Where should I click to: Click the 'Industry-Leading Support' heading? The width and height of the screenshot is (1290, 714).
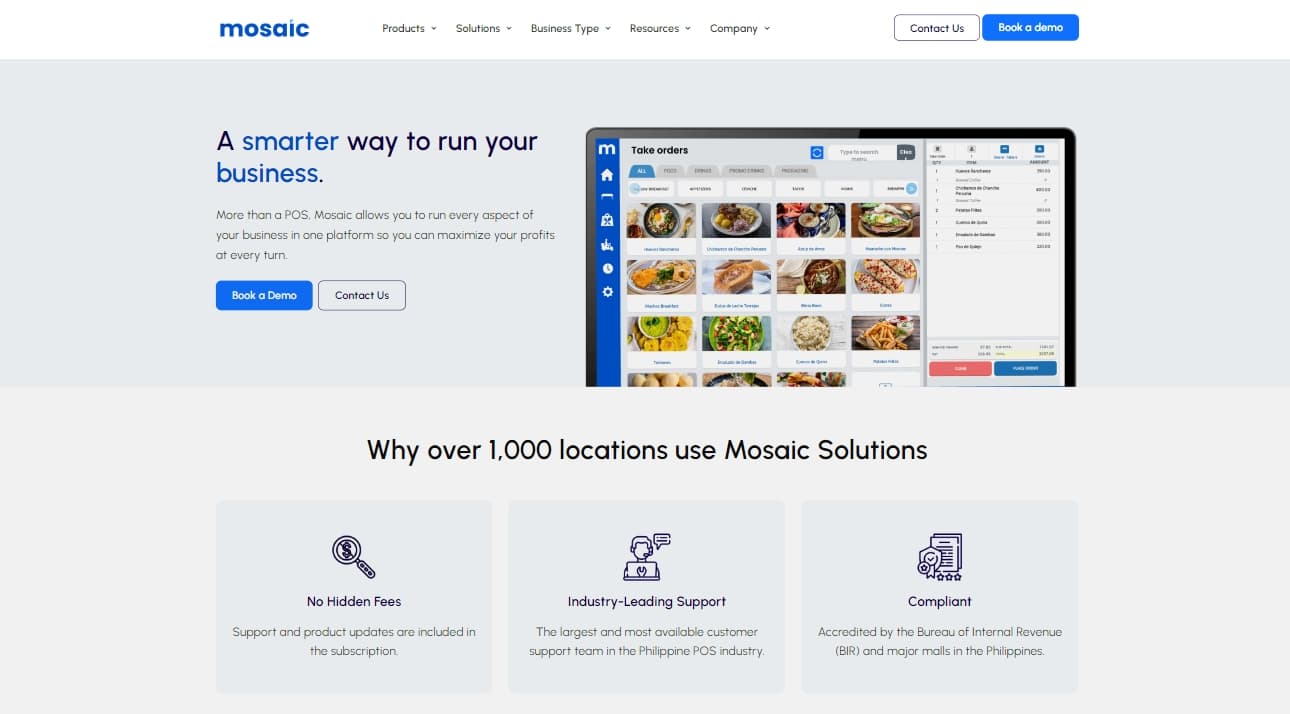pos(647,601)
